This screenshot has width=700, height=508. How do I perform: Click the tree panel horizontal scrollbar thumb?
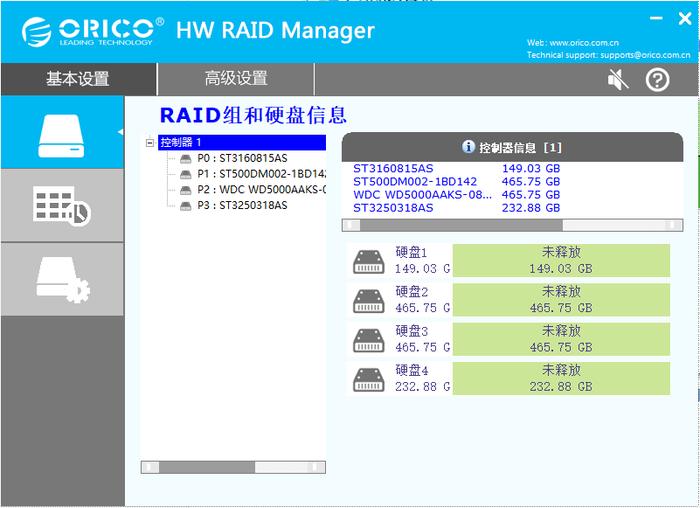[207, 467]
